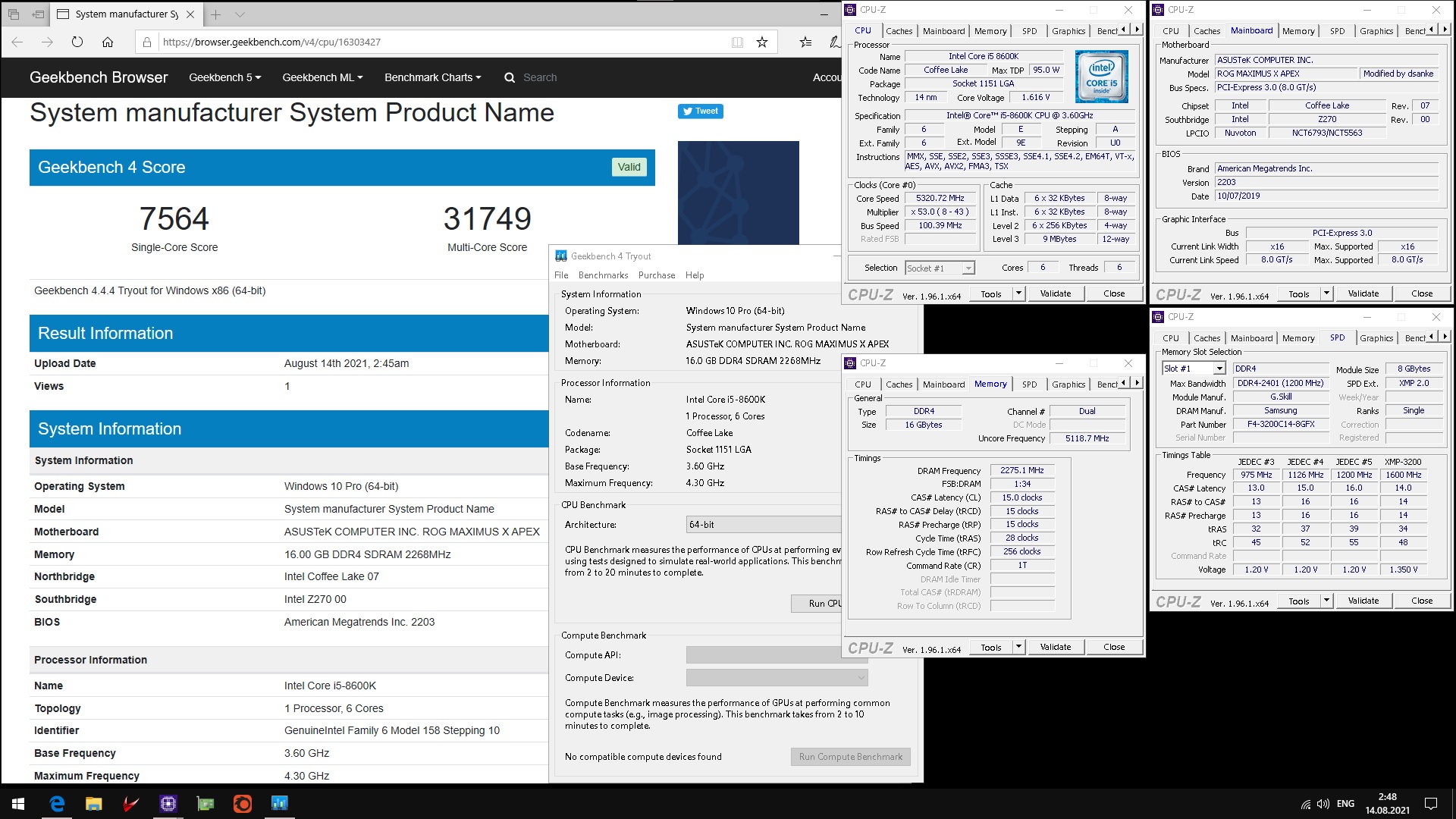Screen dimensions: 1456x819
Task: Expand the Tools arrow in CPU-Z Mainboard window
Action: [1326, 293]
